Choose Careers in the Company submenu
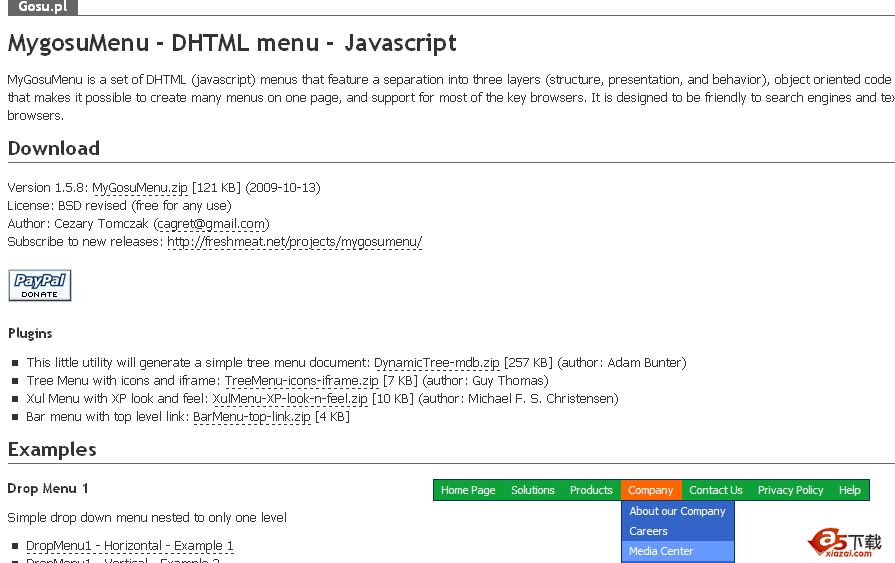Viewport: 895px width, 563px height. tap(678, 531)
